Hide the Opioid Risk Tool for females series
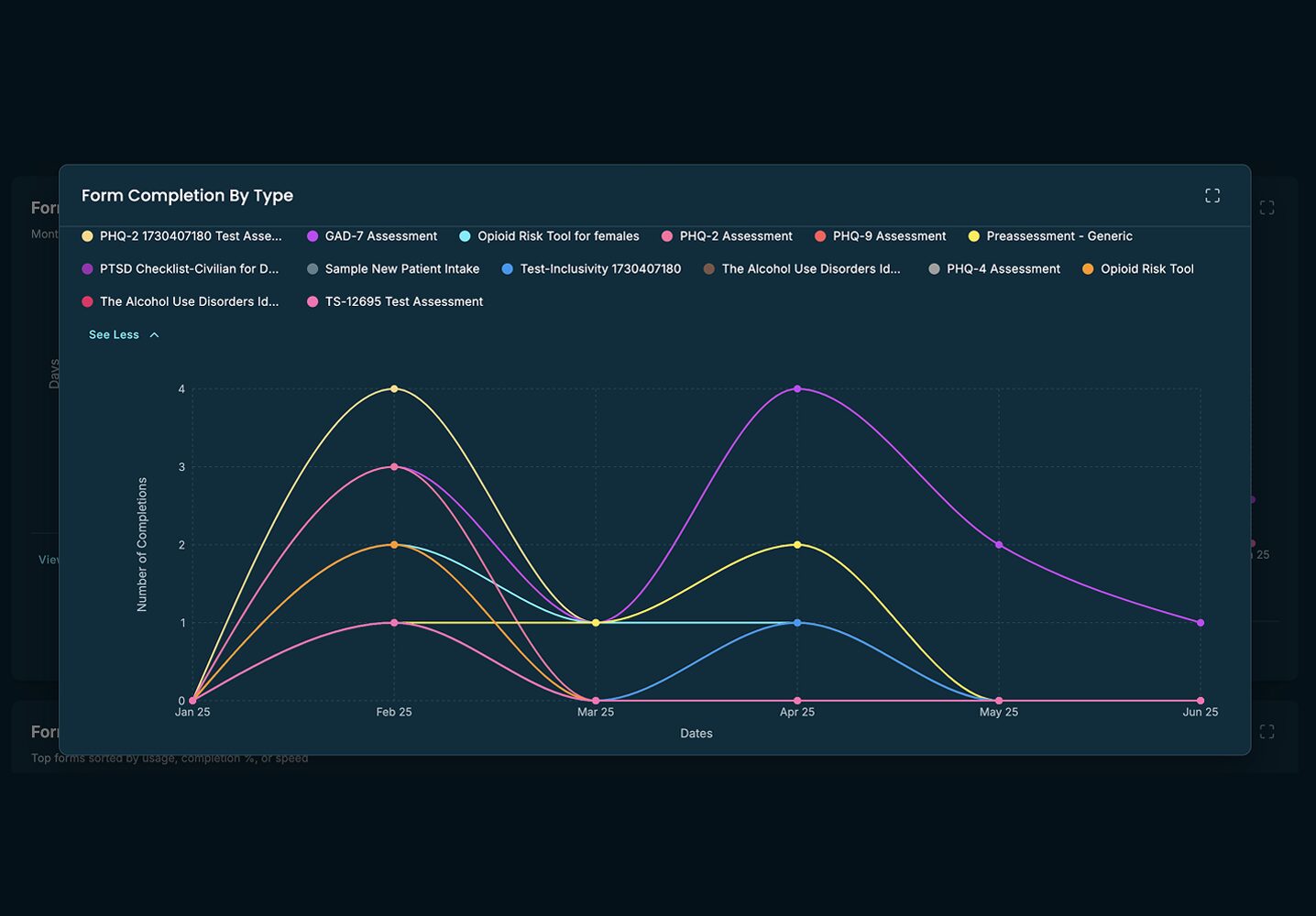 pos(557,236)
